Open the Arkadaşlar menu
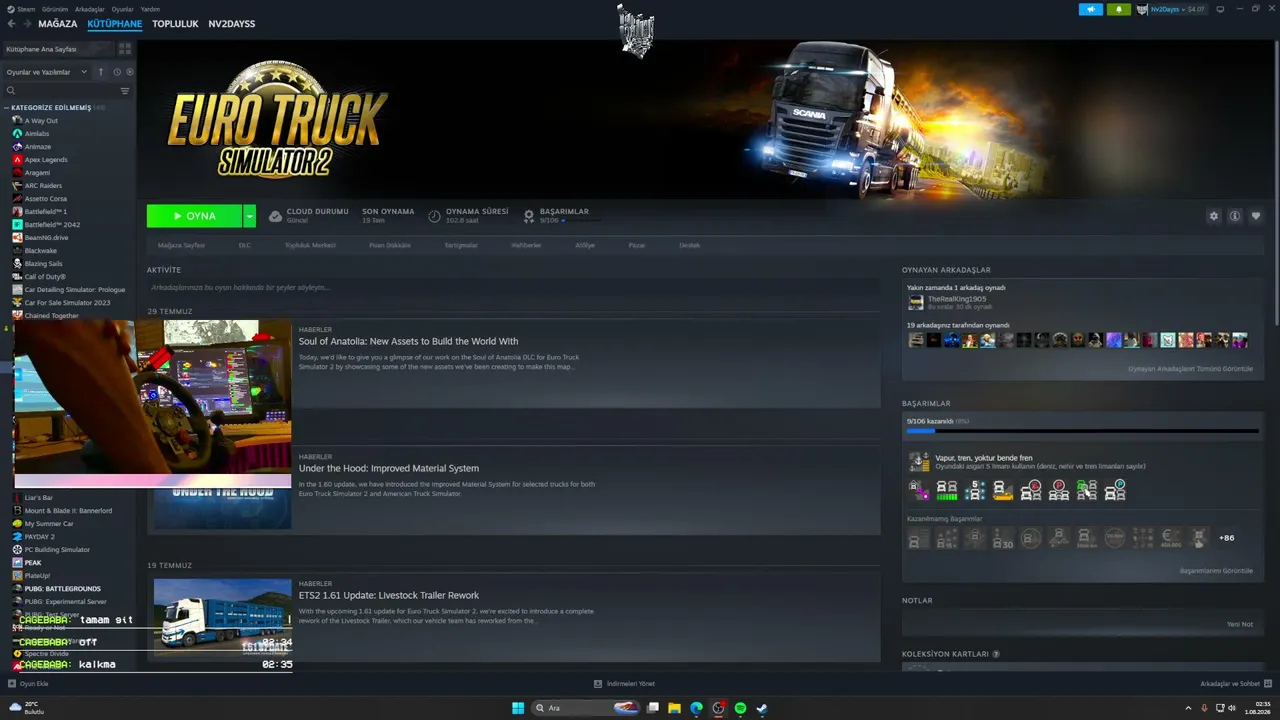The height and width of the screenshot is (720, 1280). click(90, 9)
